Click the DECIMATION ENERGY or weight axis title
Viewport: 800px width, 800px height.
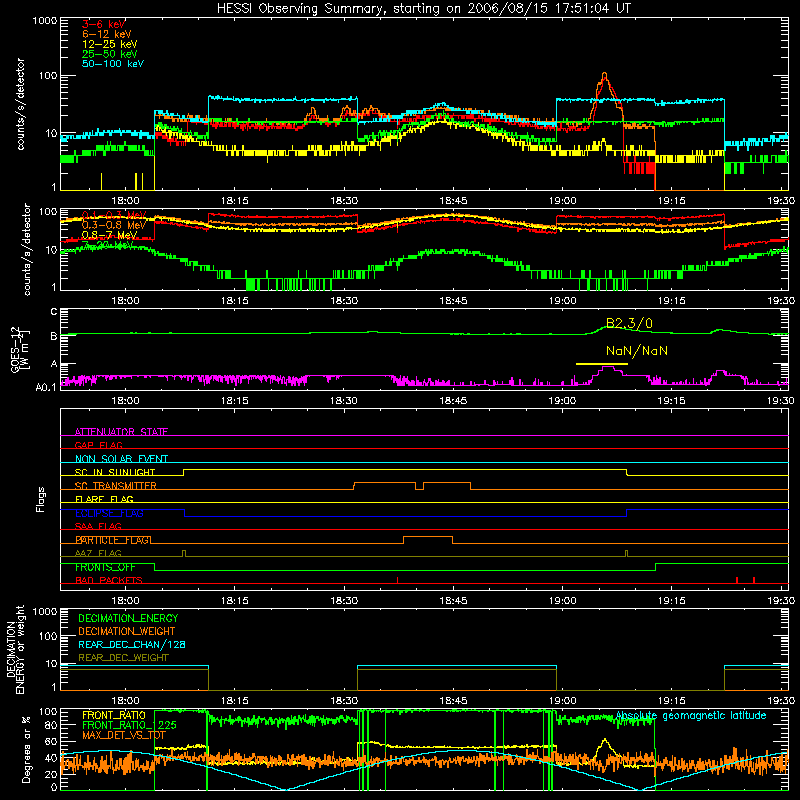(15, 649)
